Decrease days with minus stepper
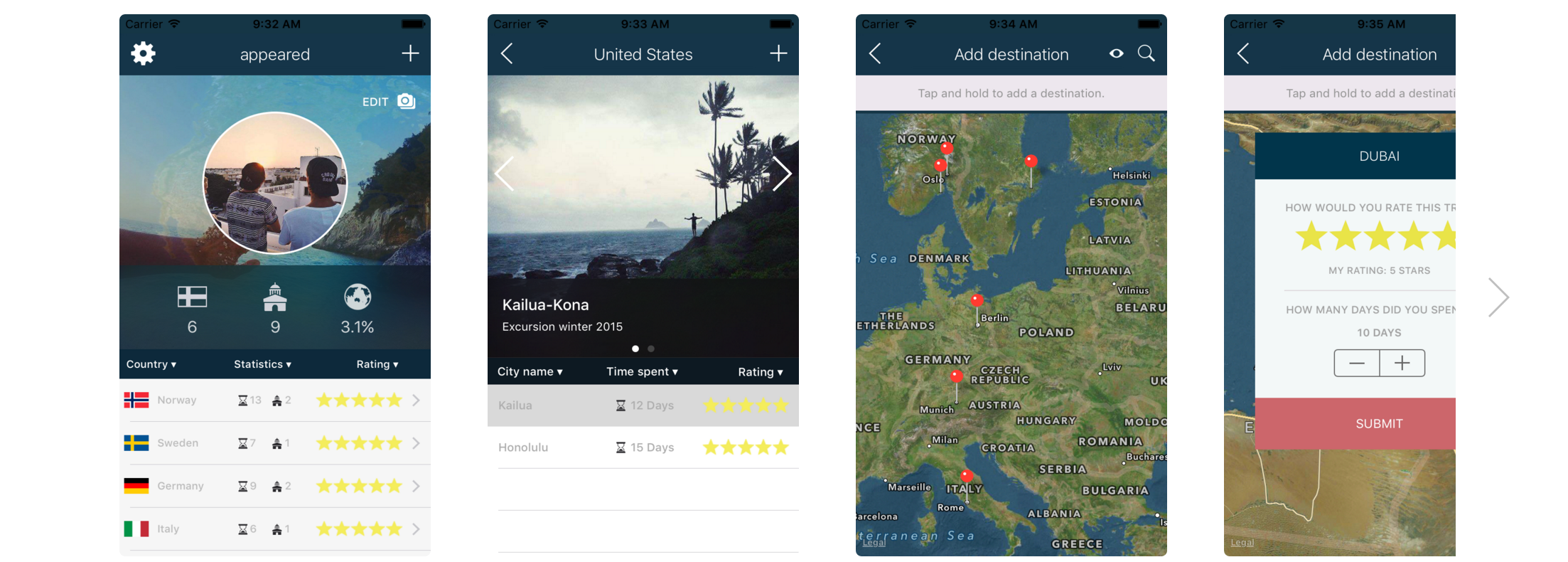This screenshot has width=1568, height=562. tap(1357, 363)
